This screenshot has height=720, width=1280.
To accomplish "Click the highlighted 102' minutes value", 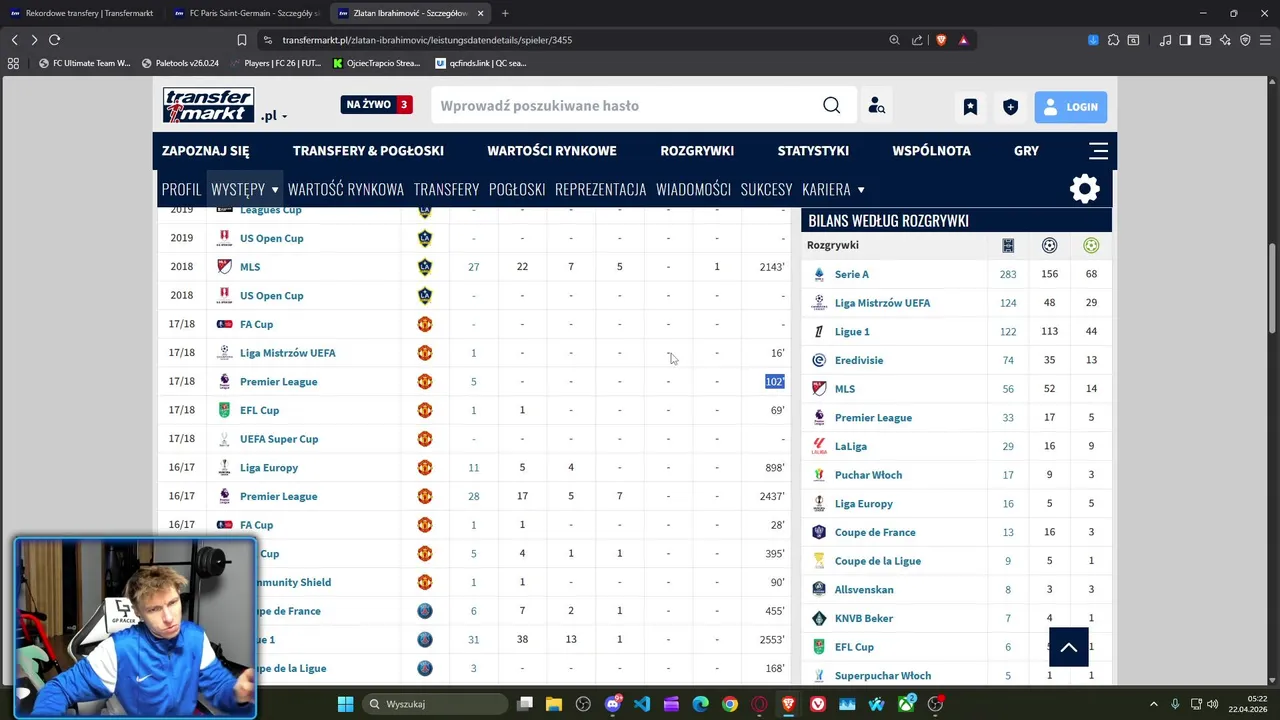I will [774, 382].
